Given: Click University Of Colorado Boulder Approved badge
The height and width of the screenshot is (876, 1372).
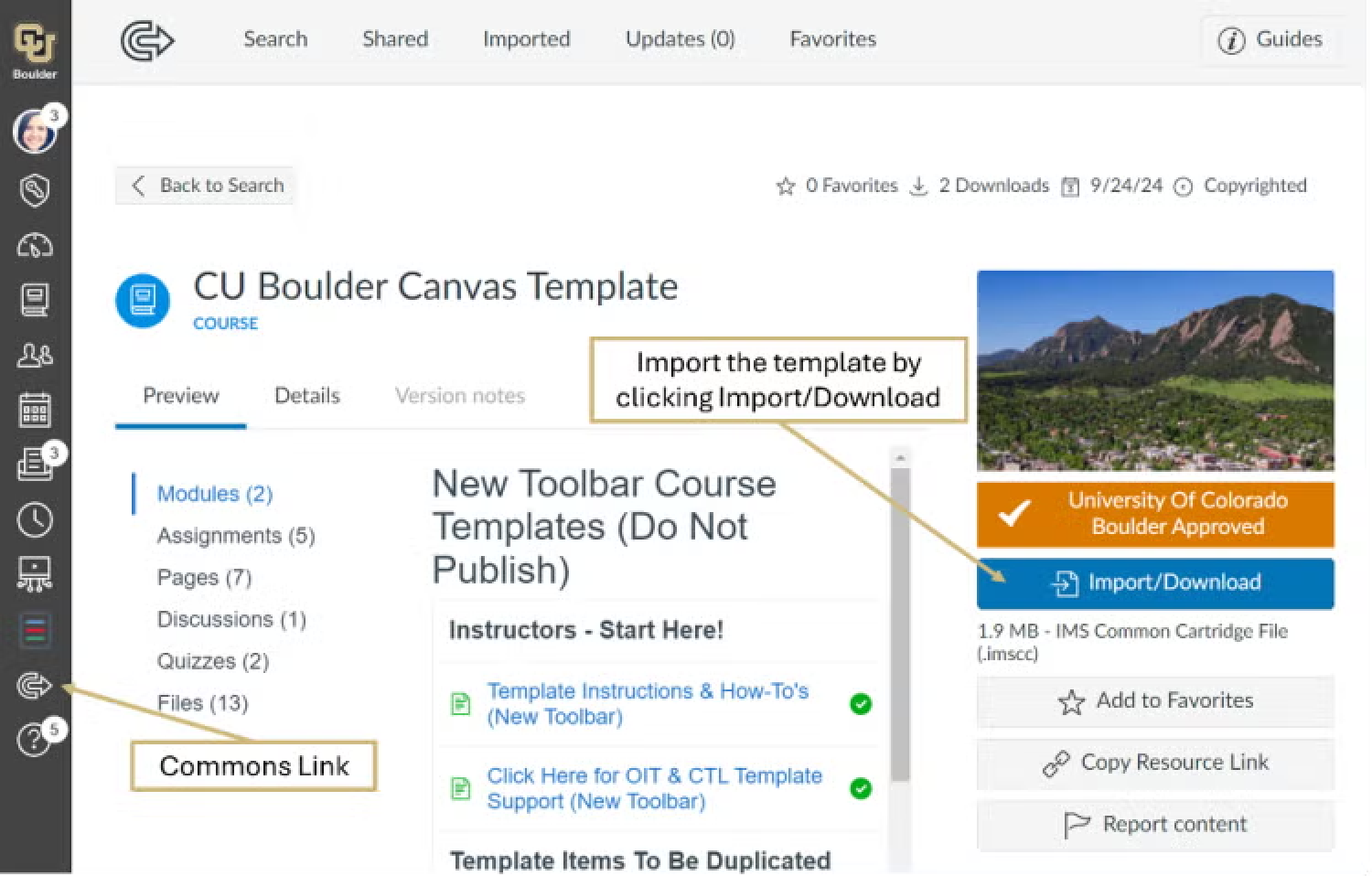Looking at the screenshot, I should click(1155, 514).
